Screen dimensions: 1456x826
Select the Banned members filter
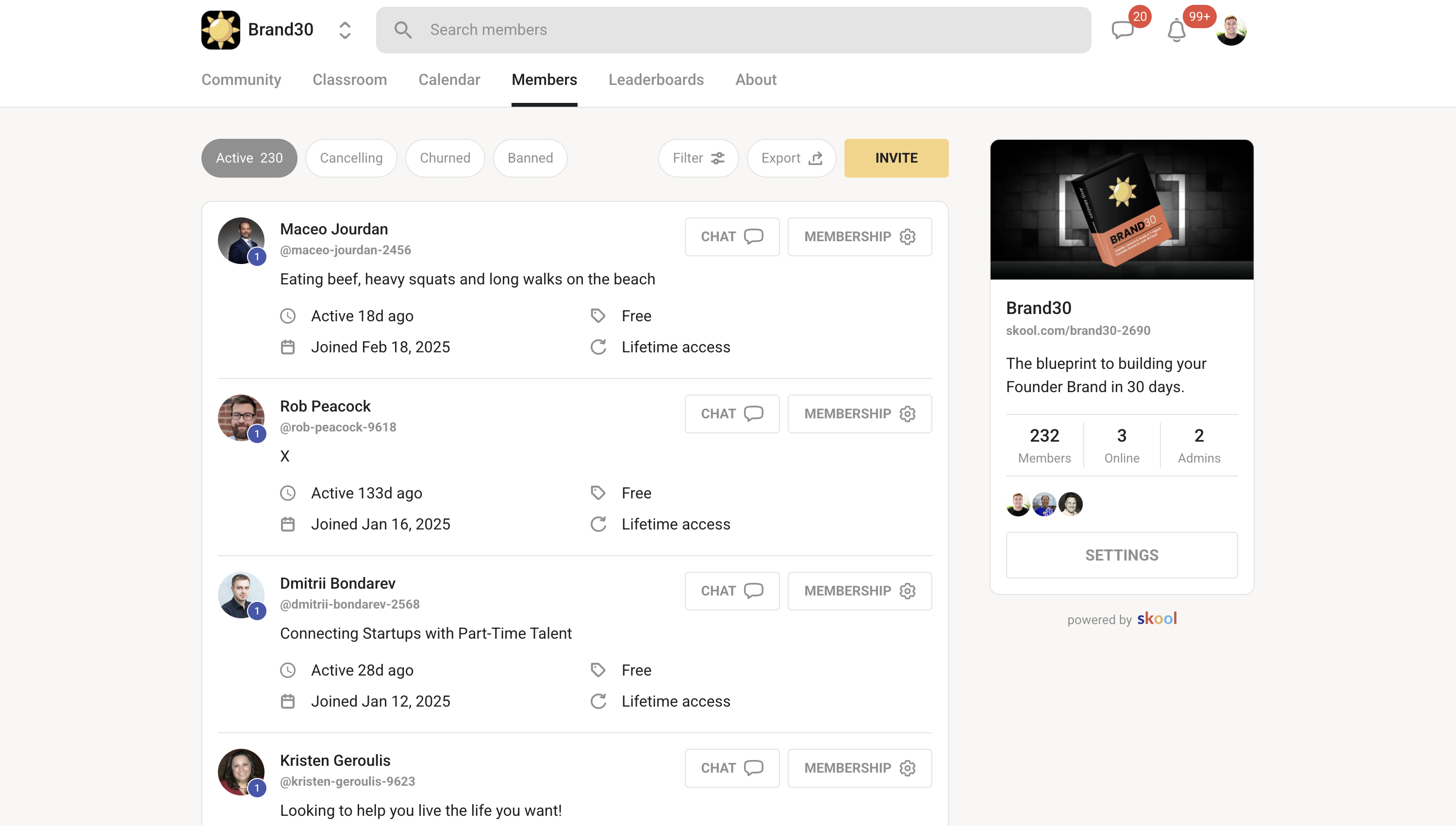click(x=530, y=158)
